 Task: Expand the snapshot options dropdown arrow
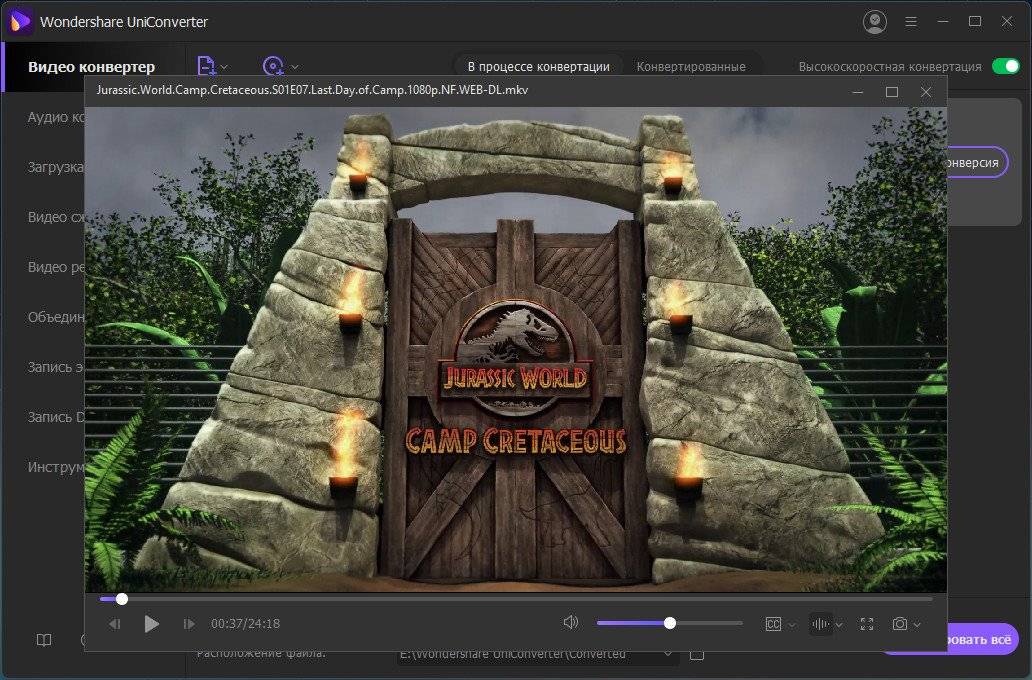917,625
